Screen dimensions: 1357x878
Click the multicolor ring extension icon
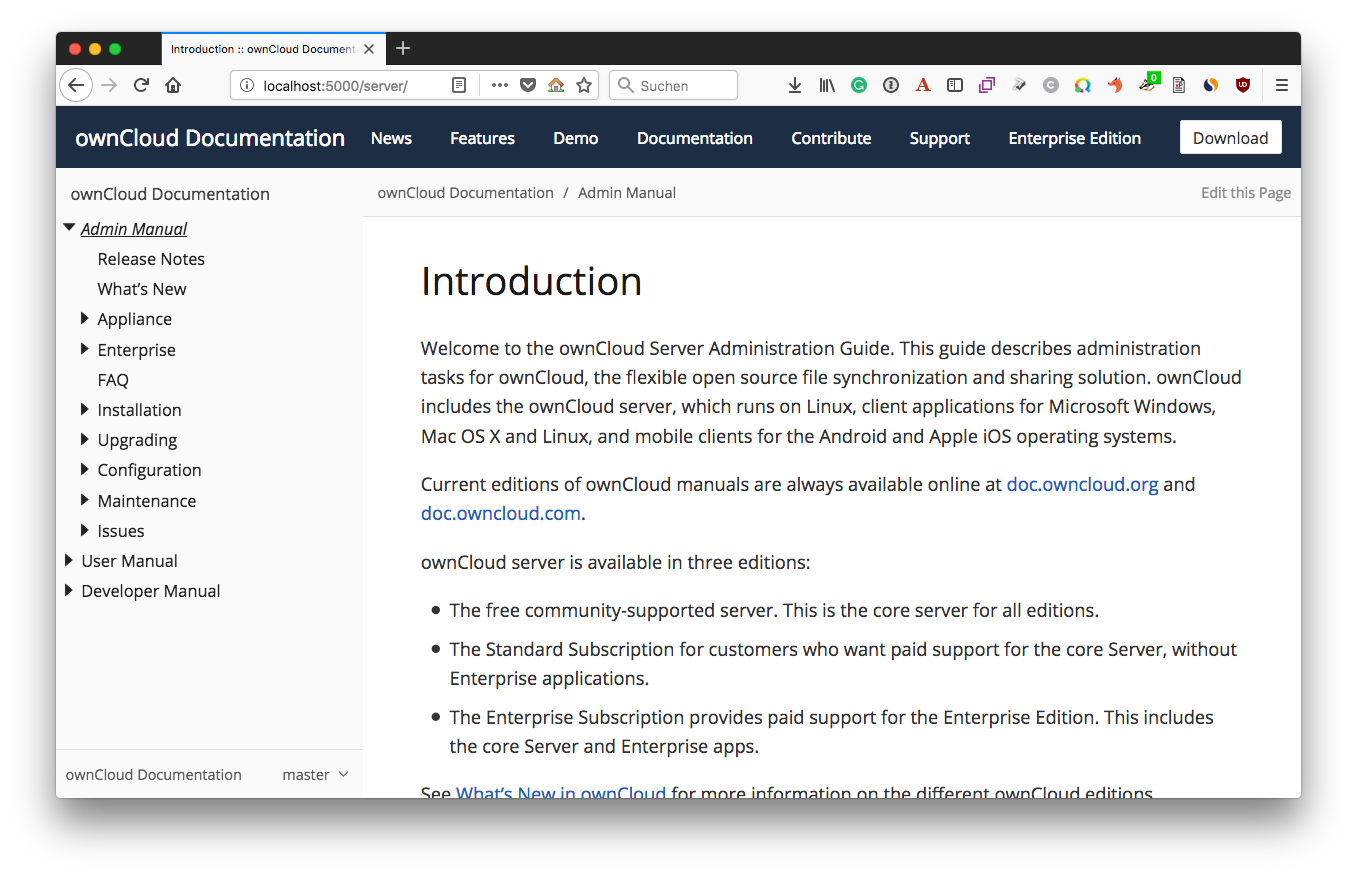(1082, 86)
